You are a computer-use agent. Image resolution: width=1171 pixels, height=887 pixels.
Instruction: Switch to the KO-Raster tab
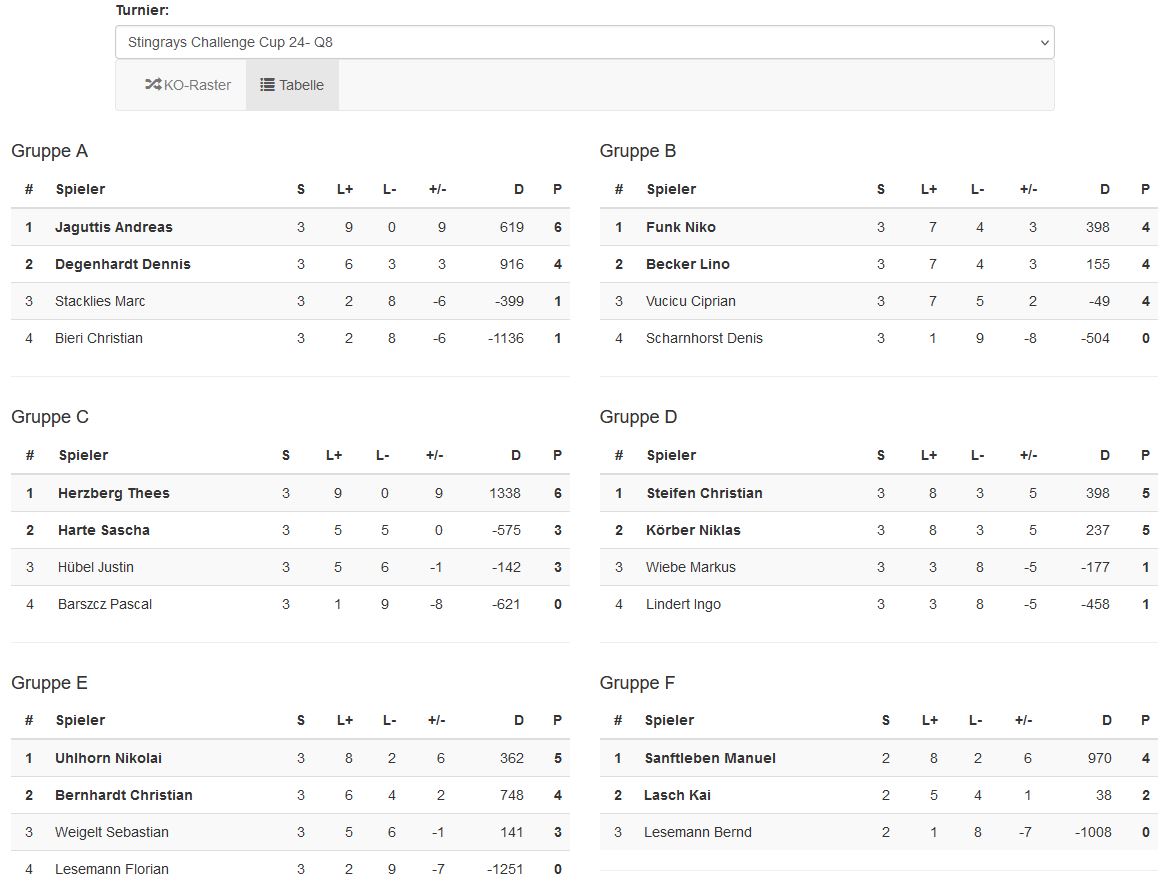point(188,85)
